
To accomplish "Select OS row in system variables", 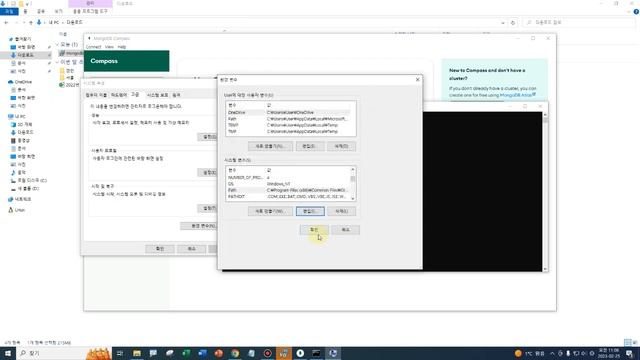I will point(288,184).
